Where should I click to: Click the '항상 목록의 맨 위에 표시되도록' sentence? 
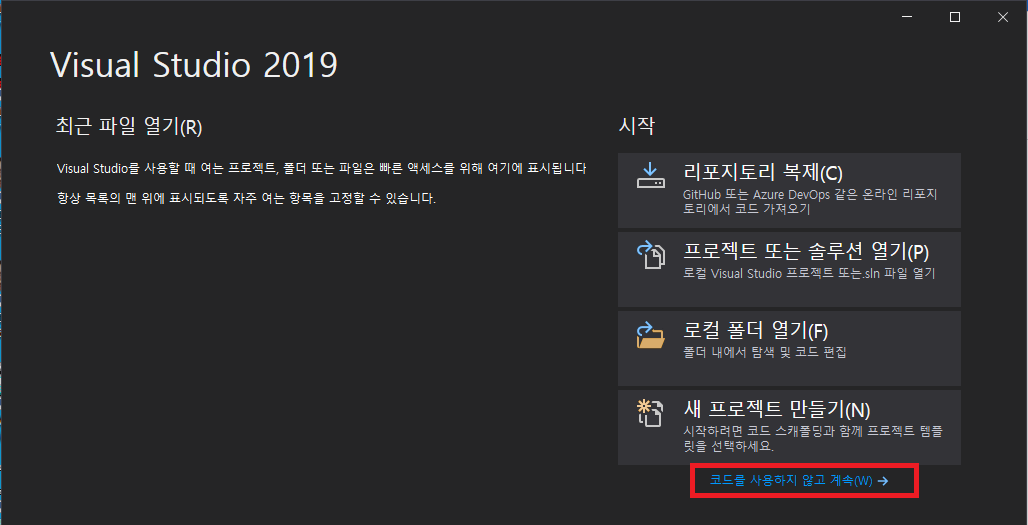pos(246,197)
